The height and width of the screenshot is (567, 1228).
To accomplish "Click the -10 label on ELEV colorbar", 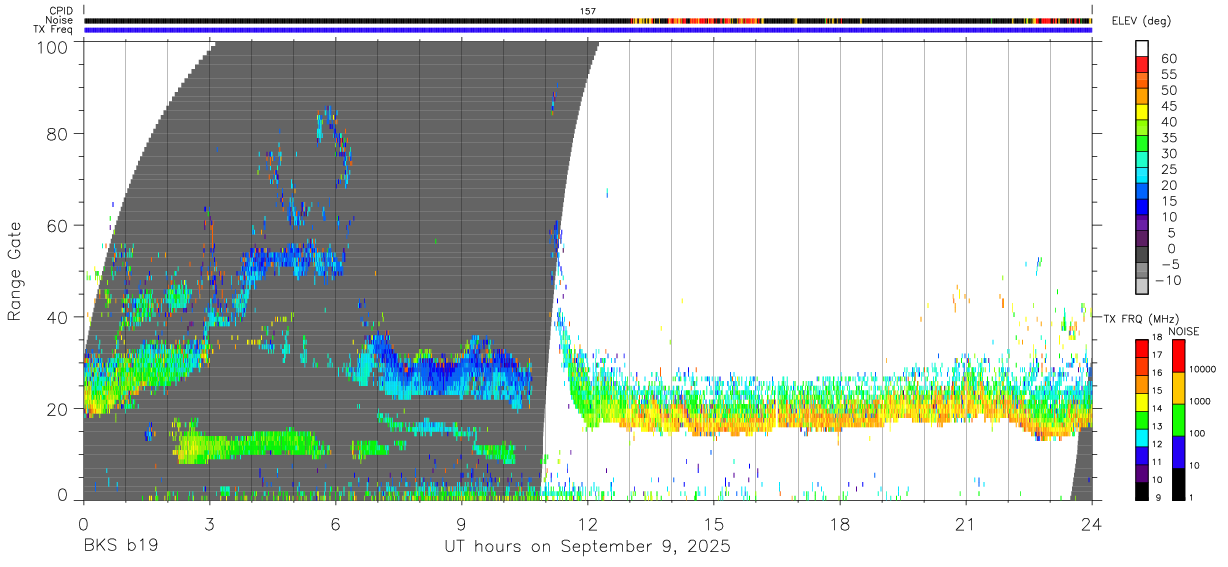I will 1167,280.
